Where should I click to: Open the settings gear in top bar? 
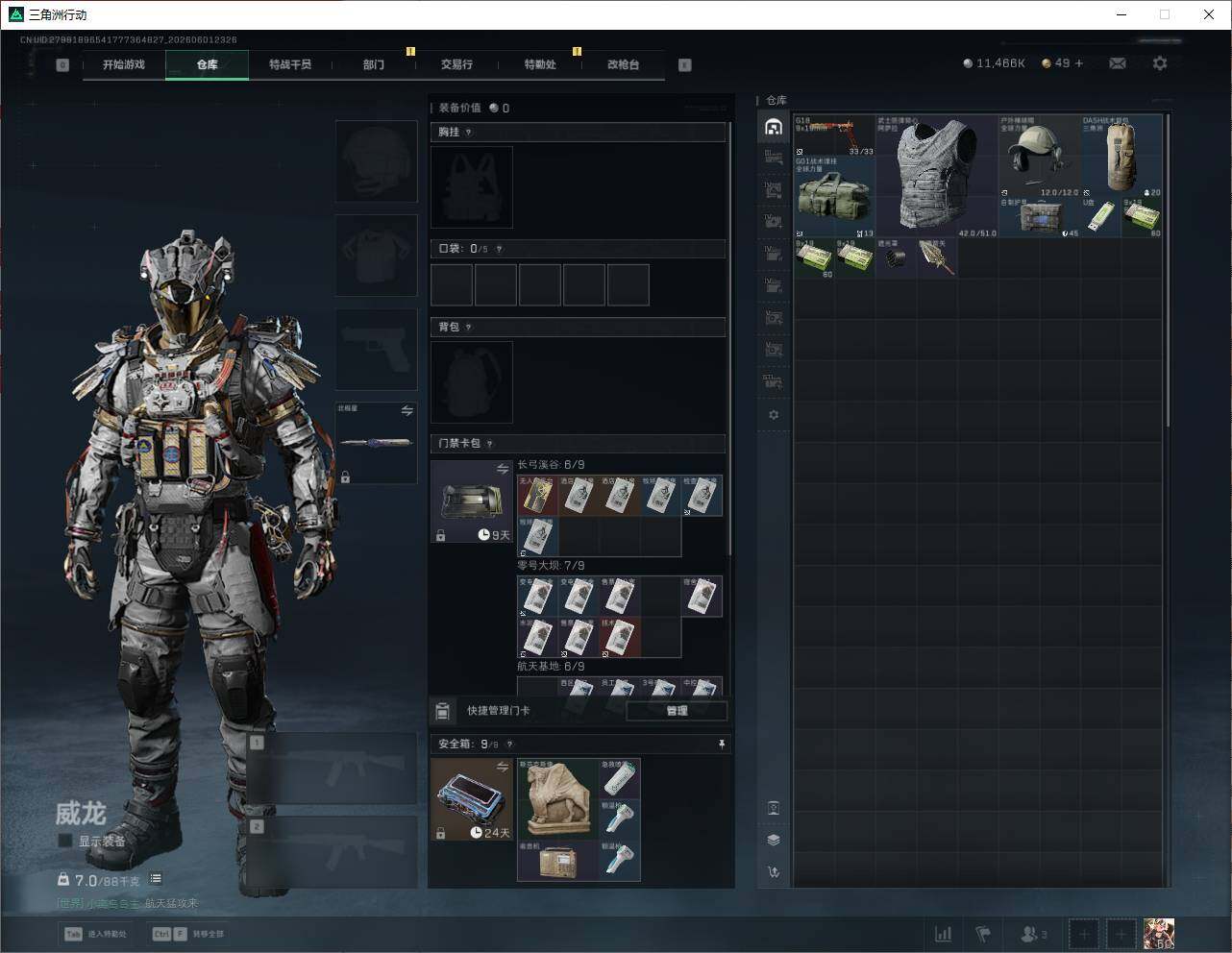pos(1160,63)
